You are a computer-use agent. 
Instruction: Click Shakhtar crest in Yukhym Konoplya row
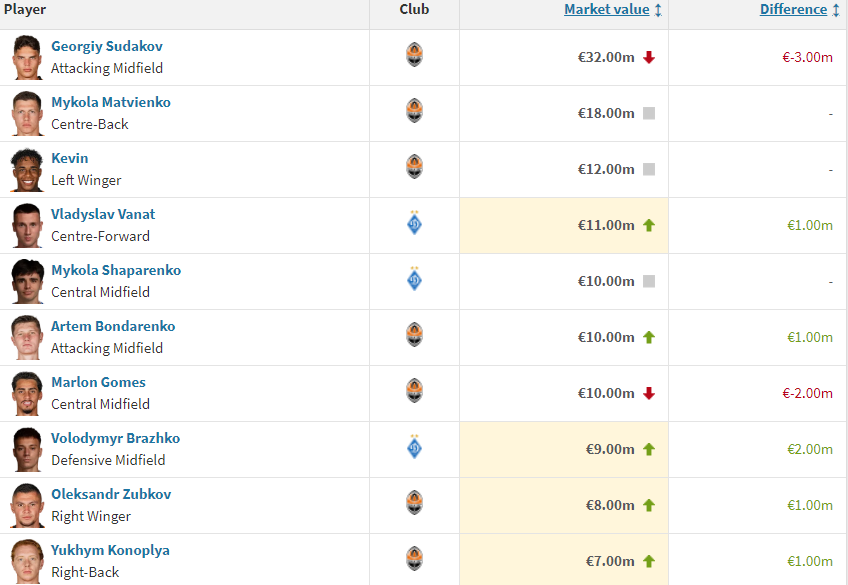click(414, 559)
